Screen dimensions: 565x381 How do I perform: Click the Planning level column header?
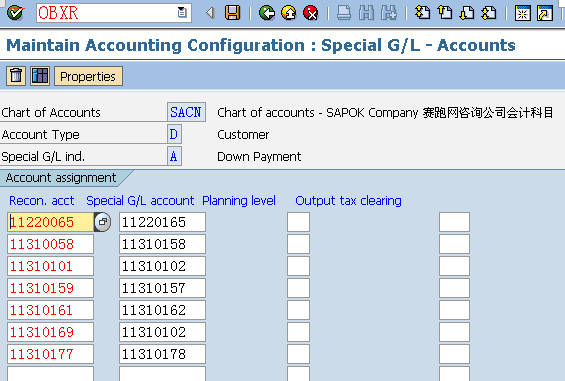[239, 201]
